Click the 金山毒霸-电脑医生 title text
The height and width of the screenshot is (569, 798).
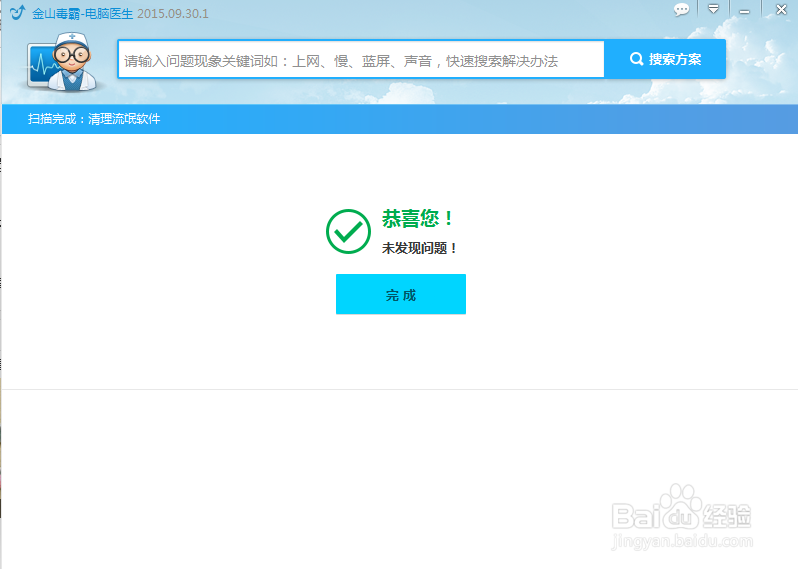point(82,14)
